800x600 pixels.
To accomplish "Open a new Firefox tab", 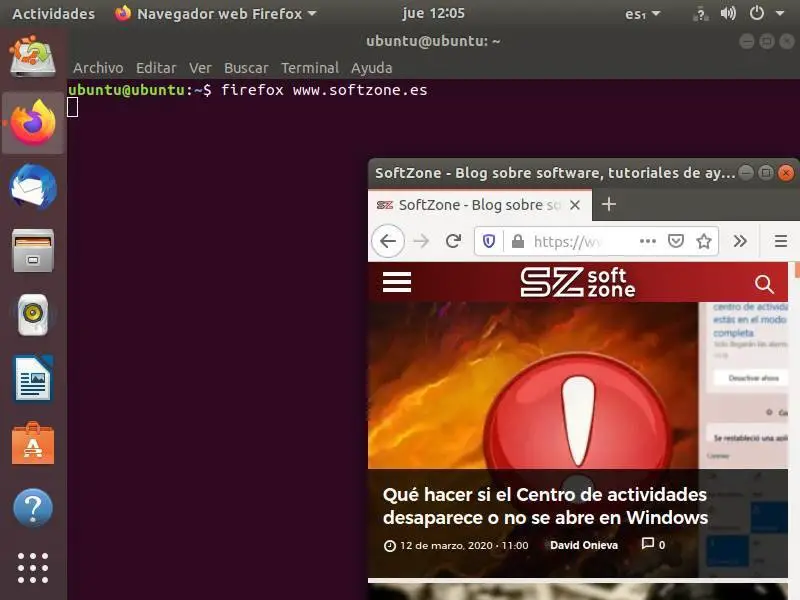I will (x=609, y=205).
